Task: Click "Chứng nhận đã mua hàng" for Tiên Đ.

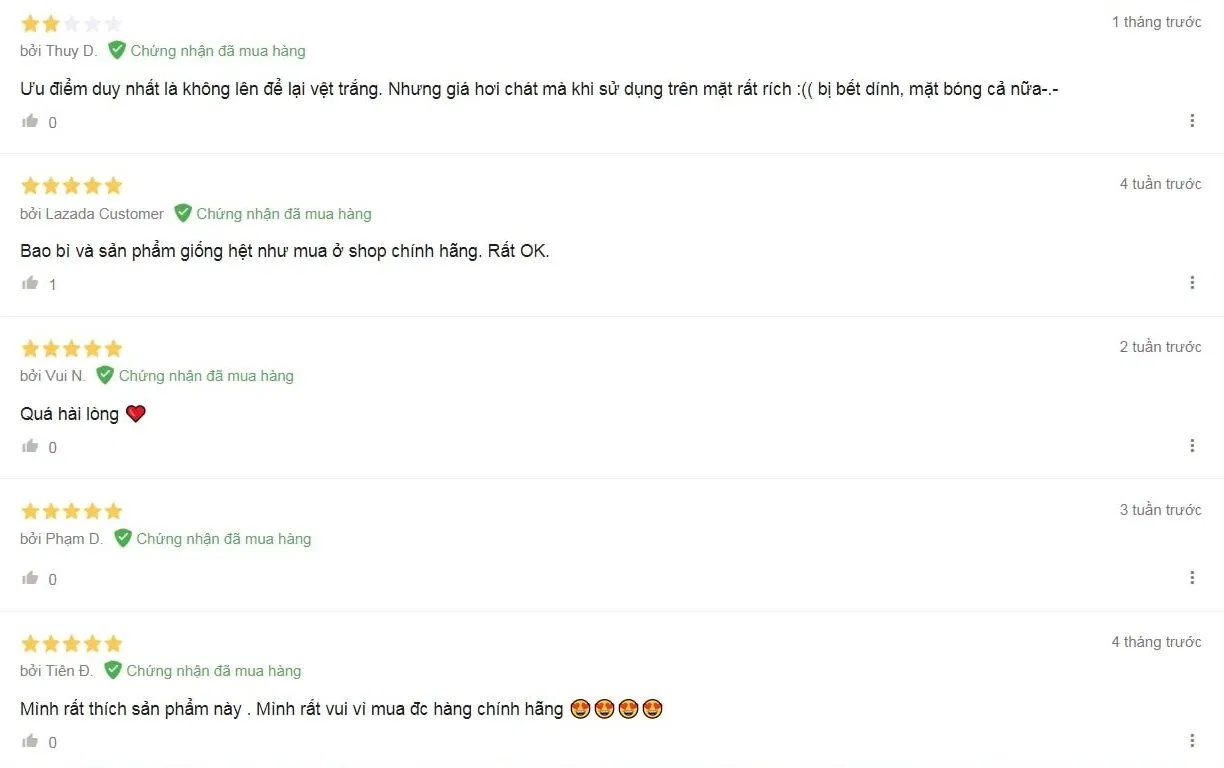Action: (x=214, y=671)
